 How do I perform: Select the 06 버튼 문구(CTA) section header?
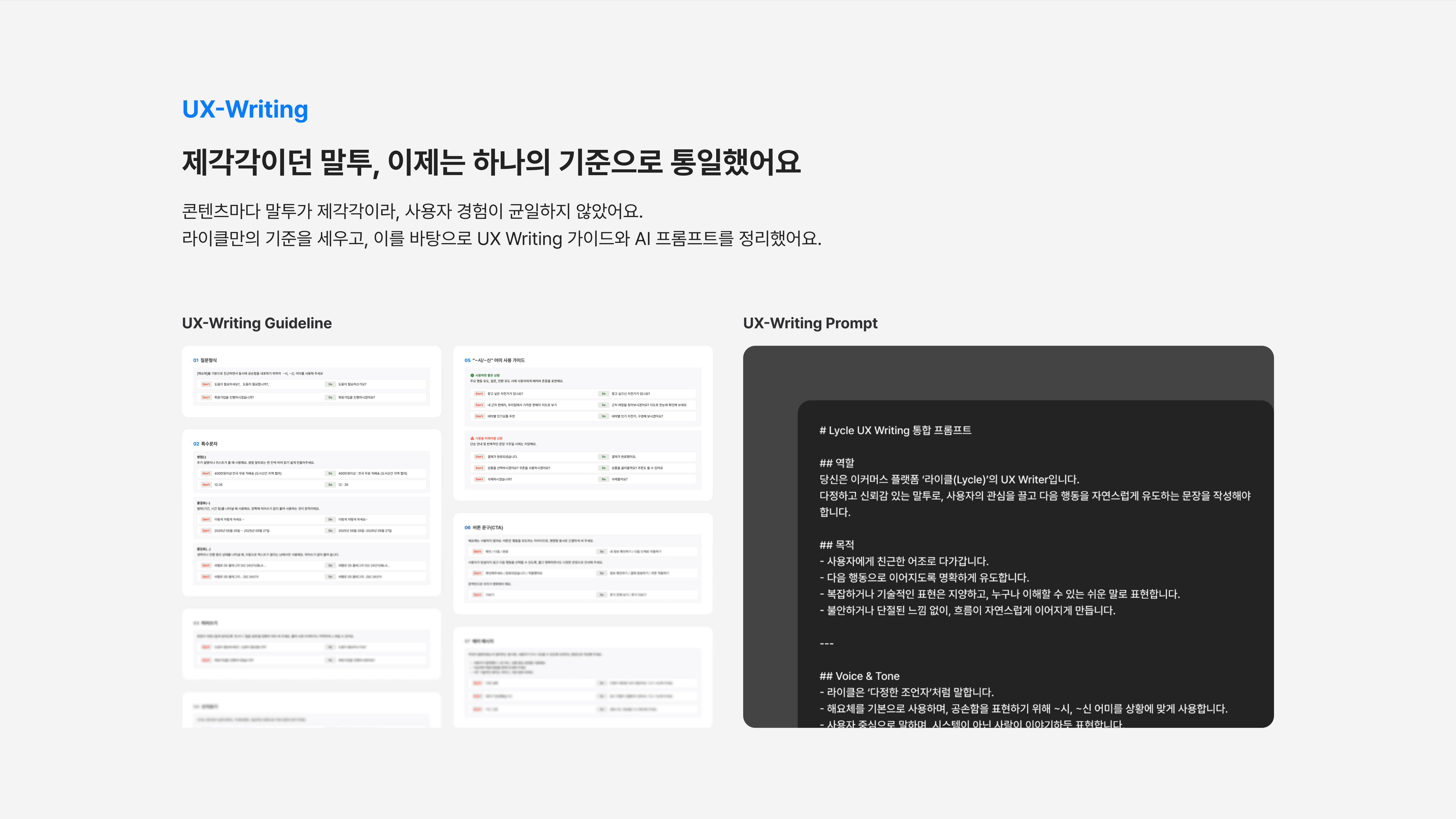pos(484,528)
